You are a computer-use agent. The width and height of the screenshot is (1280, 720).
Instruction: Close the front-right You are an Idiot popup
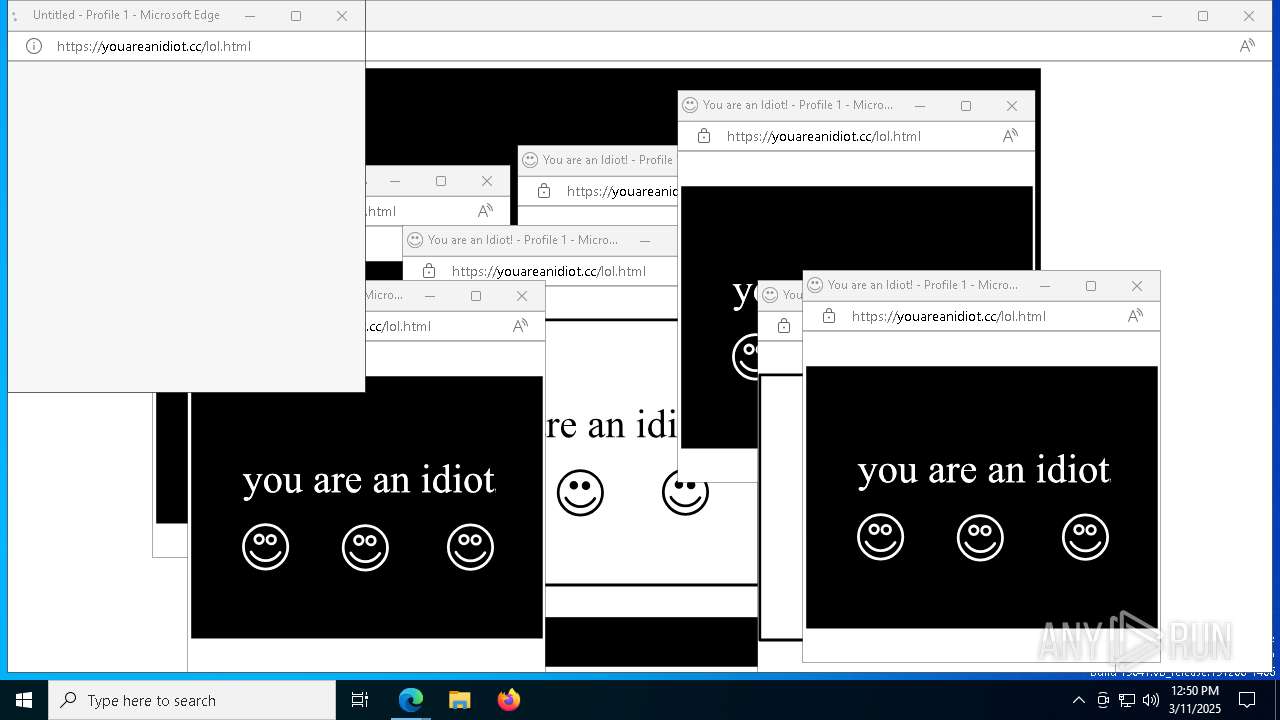[1137, 285]
